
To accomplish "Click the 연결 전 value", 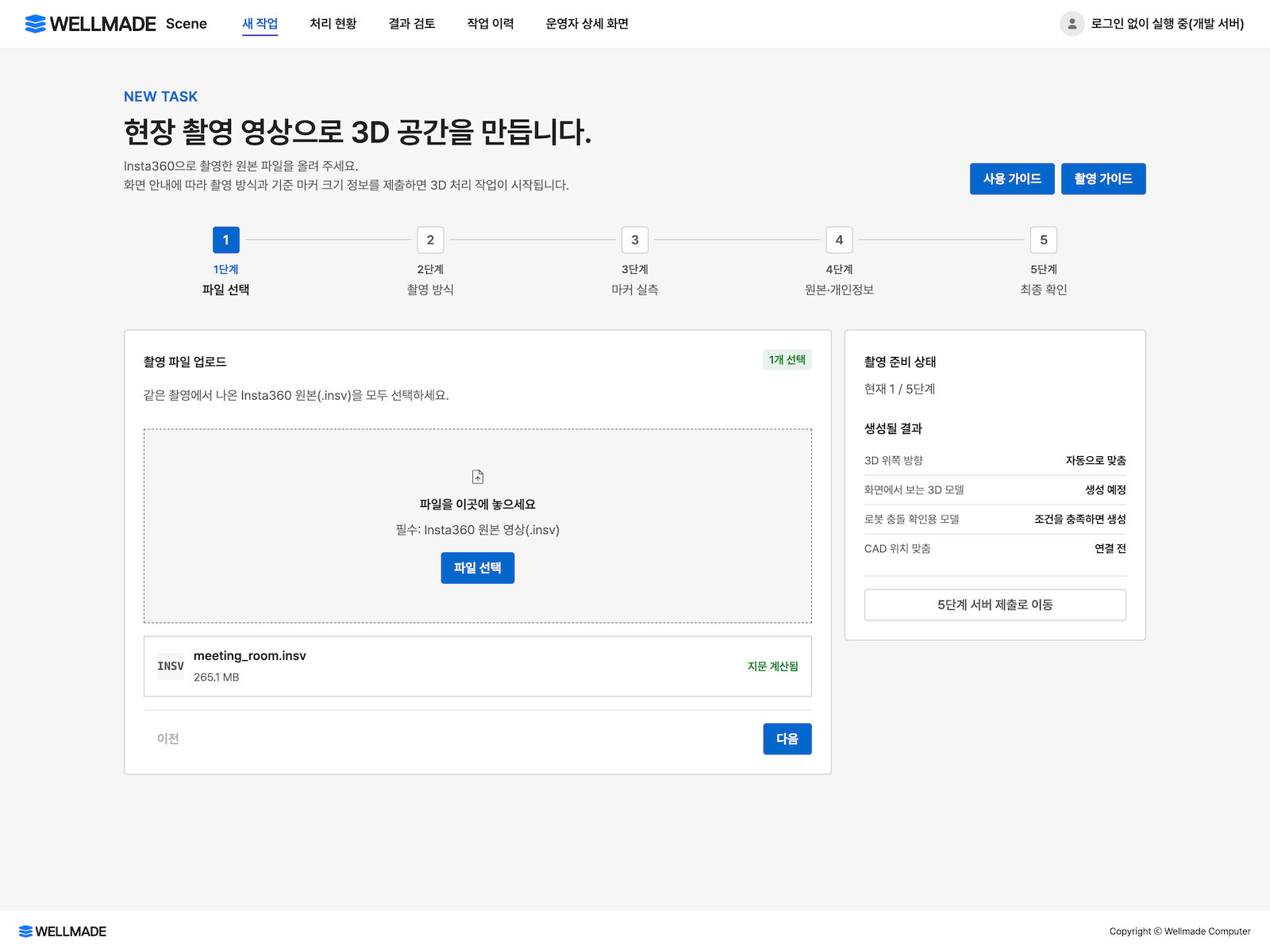I will (1110, 549).
